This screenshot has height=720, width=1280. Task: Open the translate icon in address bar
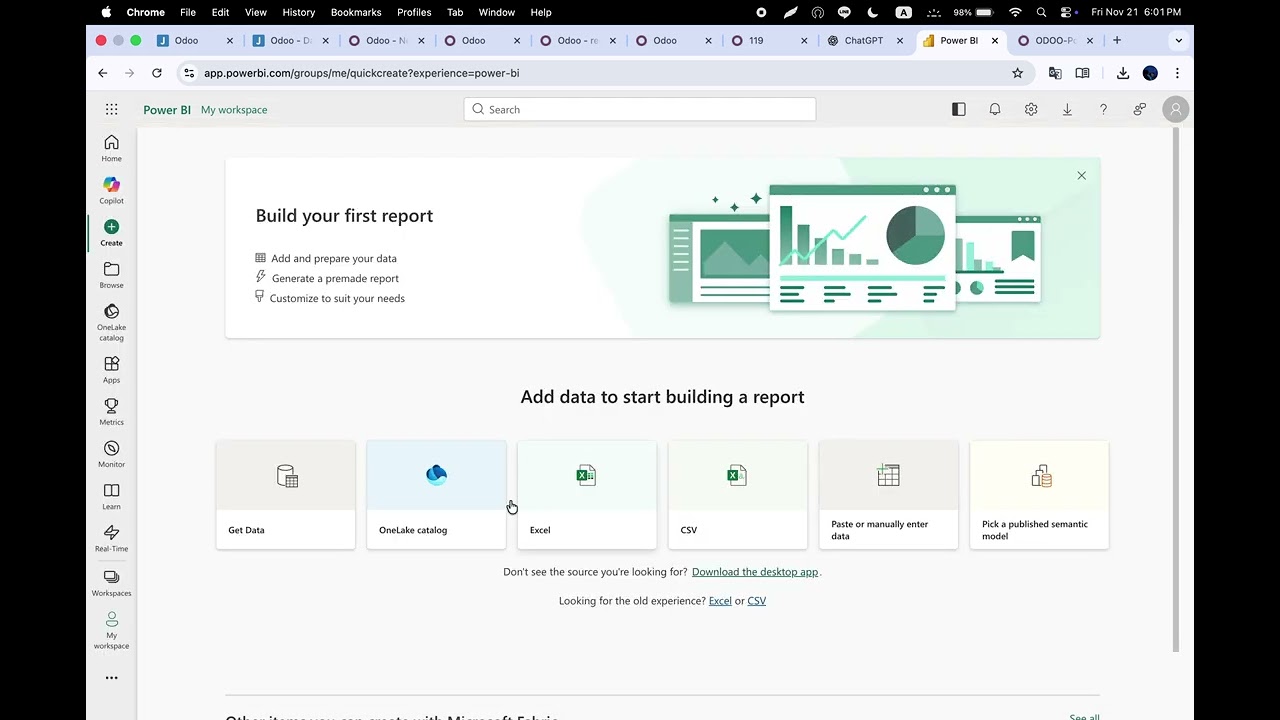pos(1055,73)
